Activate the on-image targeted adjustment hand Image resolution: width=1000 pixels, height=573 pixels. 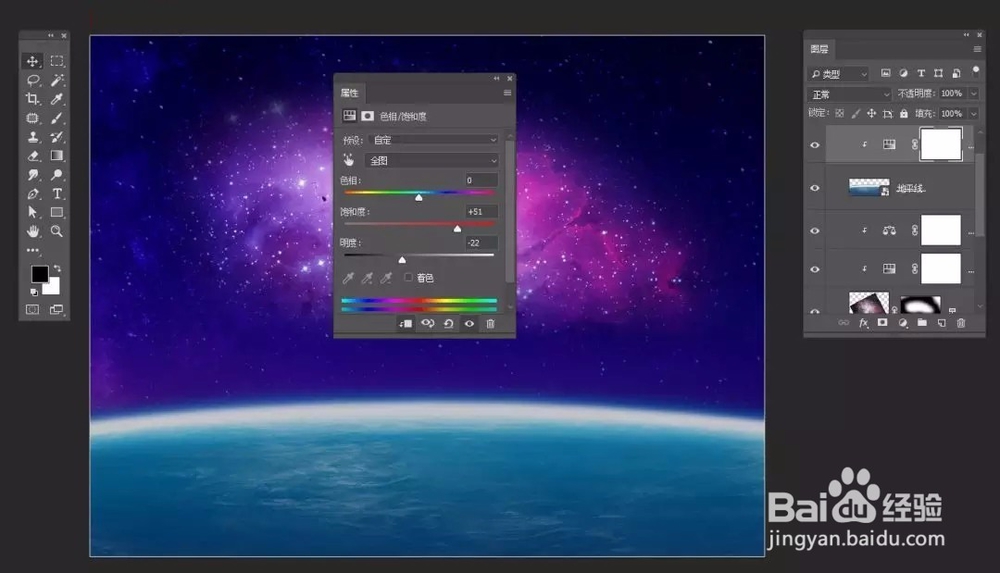348,160
